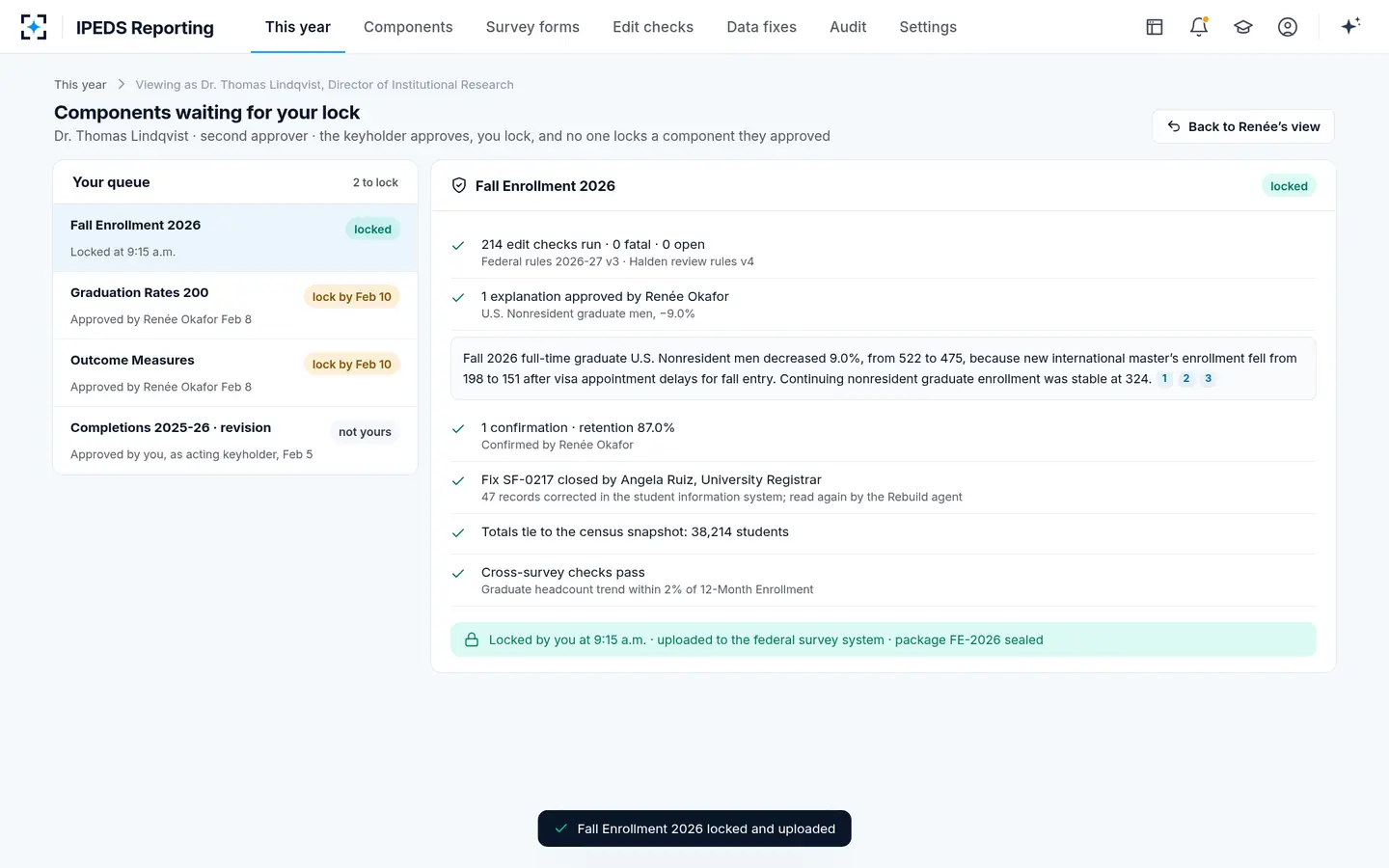The height and width of the screenshot is (868, 1389).
Task: Open citation 1 in the explanation text
Action: (1164, 379)
